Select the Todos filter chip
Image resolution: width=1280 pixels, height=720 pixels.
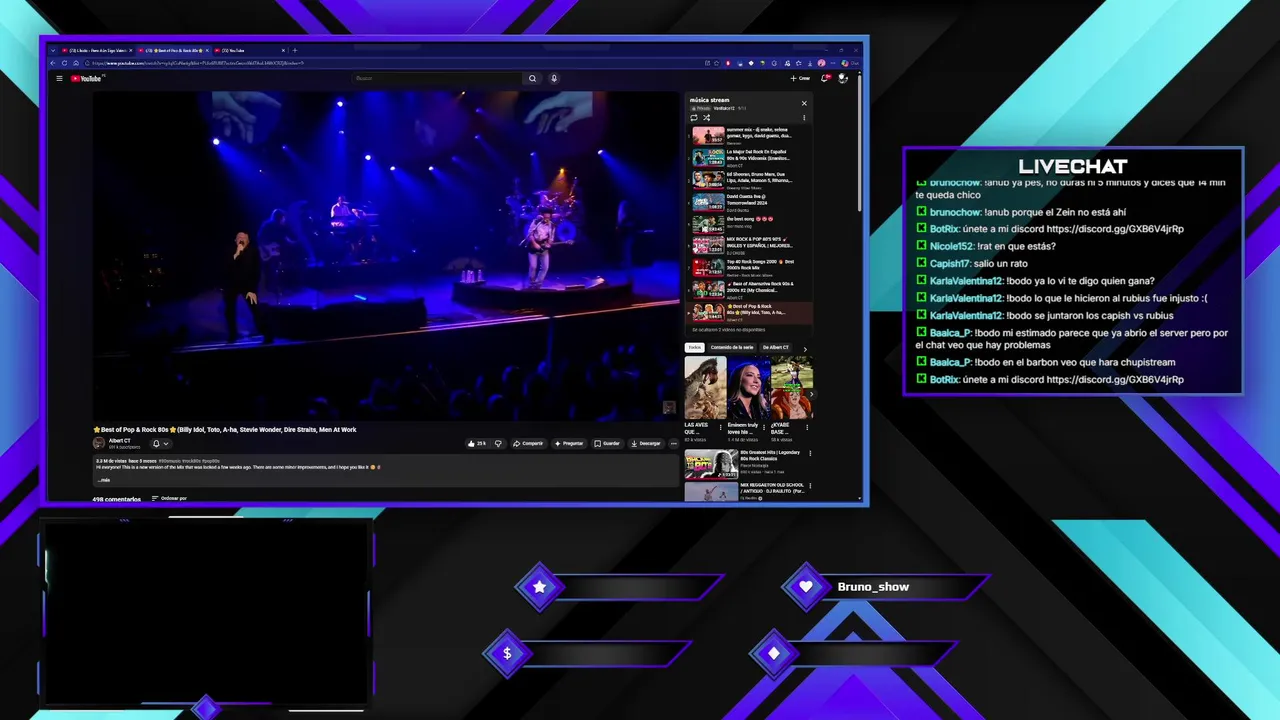[694, 347]
